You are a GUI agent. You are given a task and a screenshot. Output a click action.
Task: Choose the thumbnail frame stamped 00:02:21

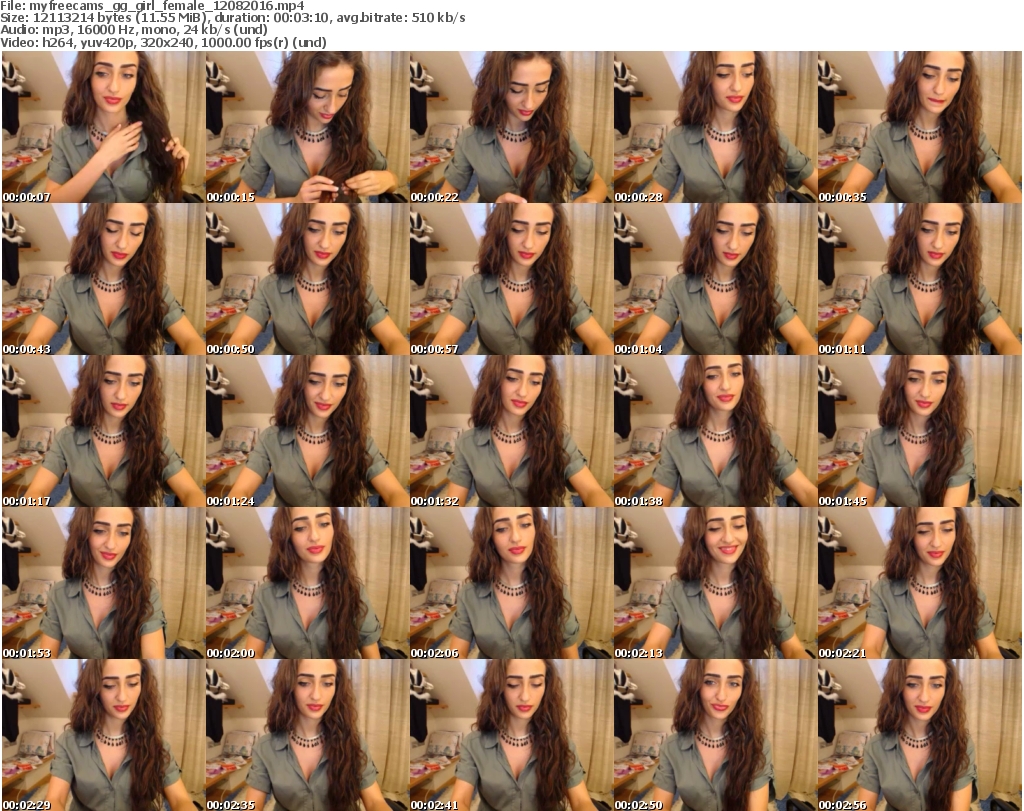(920, 583)
